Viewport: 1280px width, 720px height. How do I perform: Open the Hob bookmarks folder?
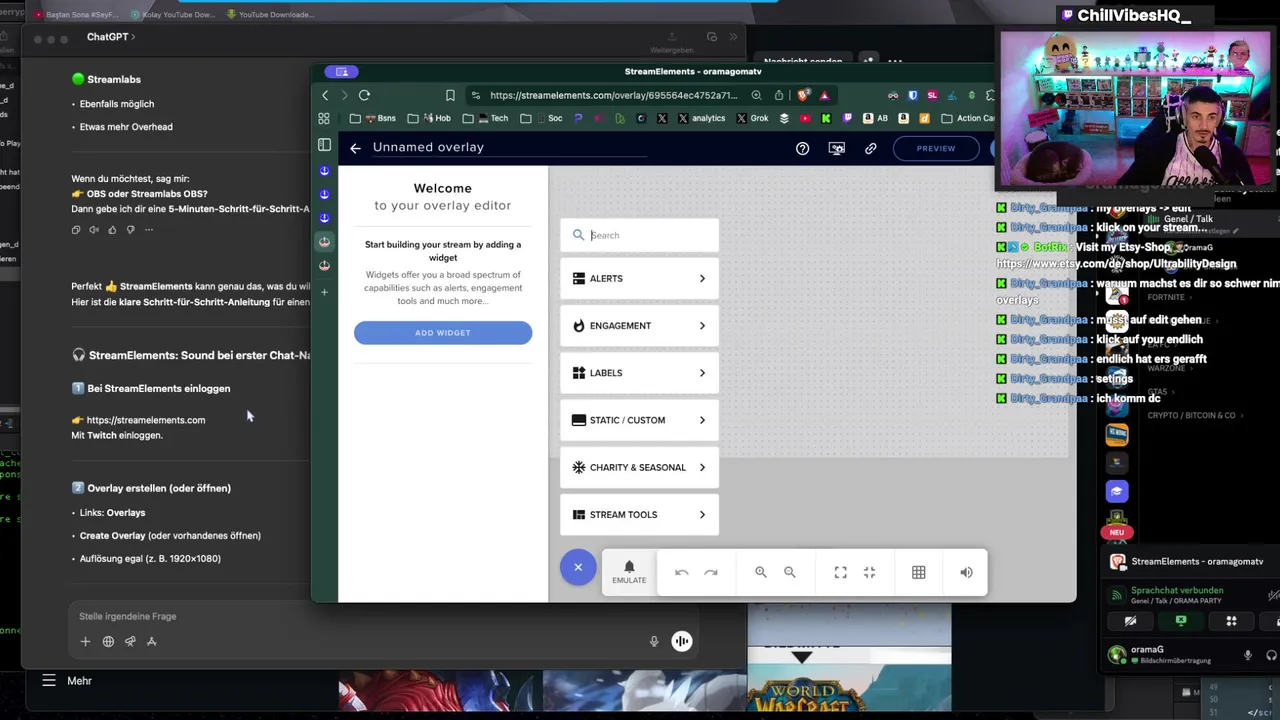click(x=429, y=118)
